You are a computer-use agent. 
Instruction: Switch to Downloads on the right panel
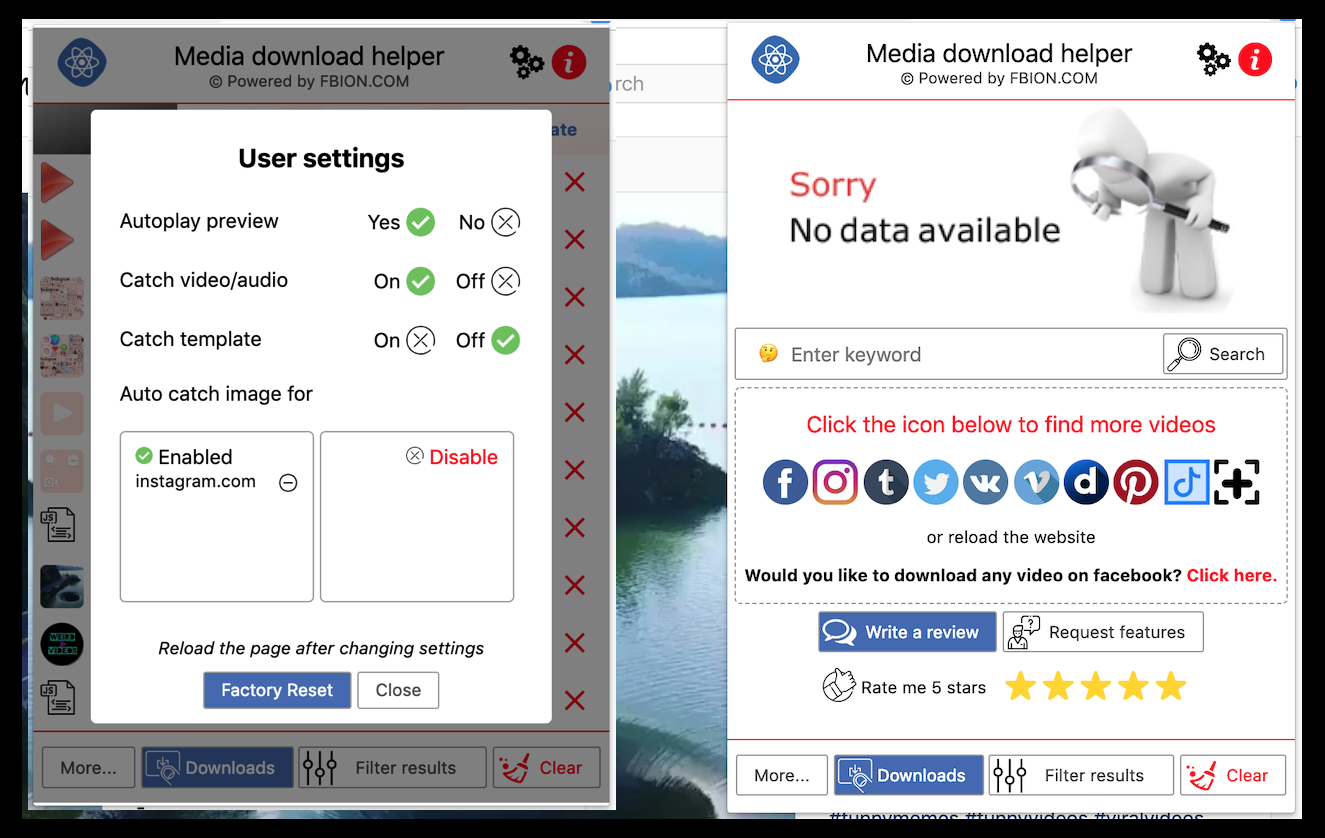pyautogui.click(x=908, y=775)
